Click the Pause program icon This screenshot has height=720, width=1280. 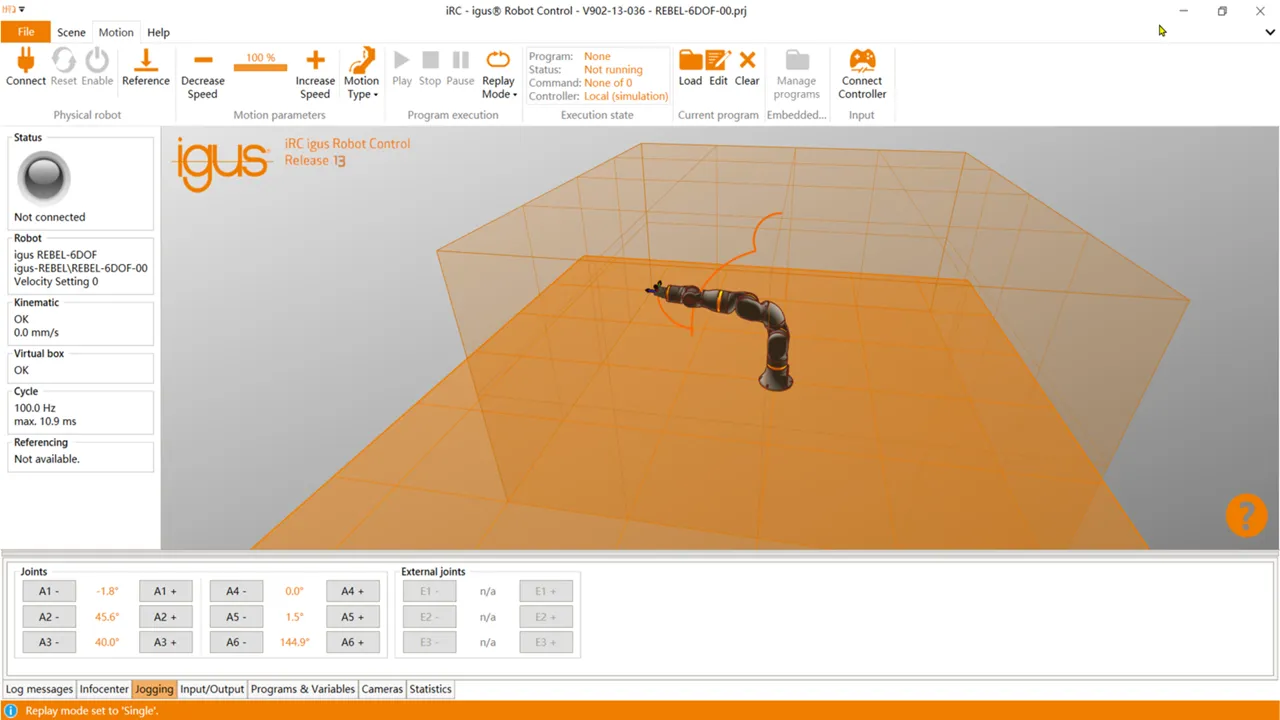(x=460, y=60)
